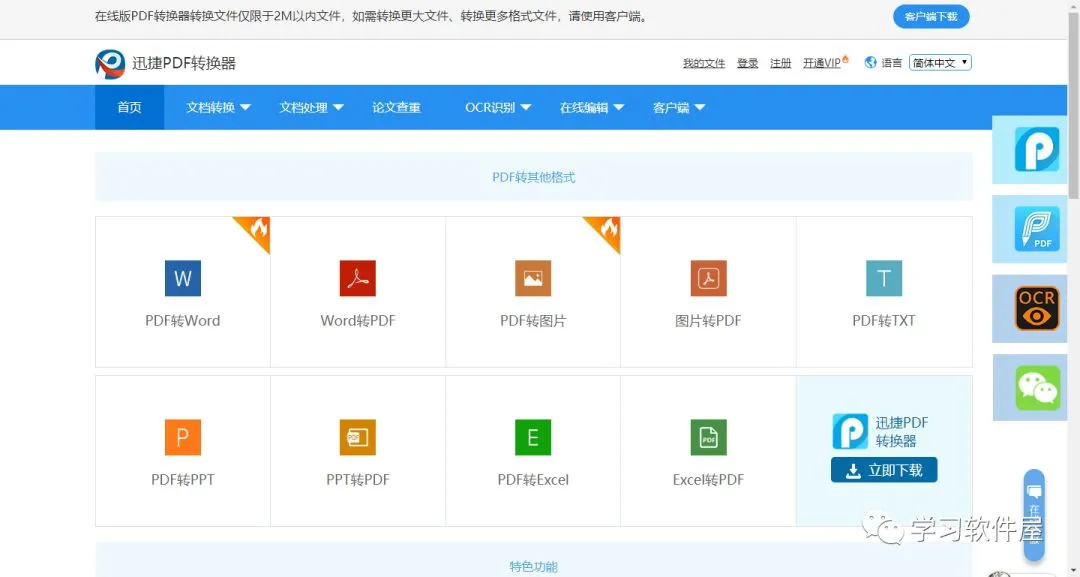Click the PDF转其他格式 section header
The image size is (1080, 577).
534,178
